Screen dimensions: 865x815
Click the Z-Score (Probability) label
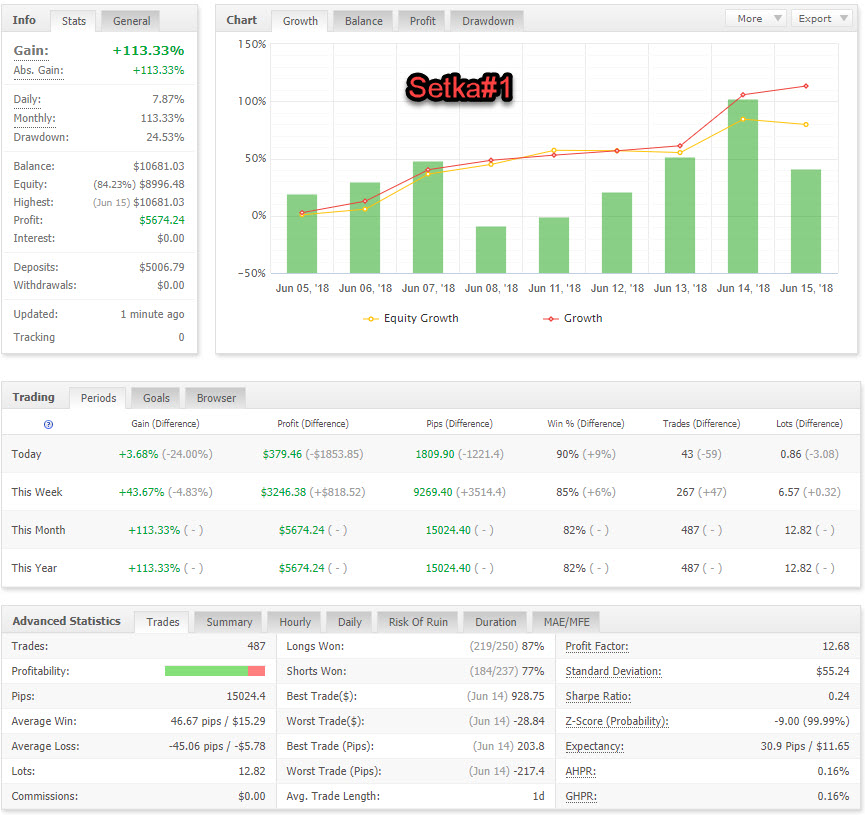(617, 721)
